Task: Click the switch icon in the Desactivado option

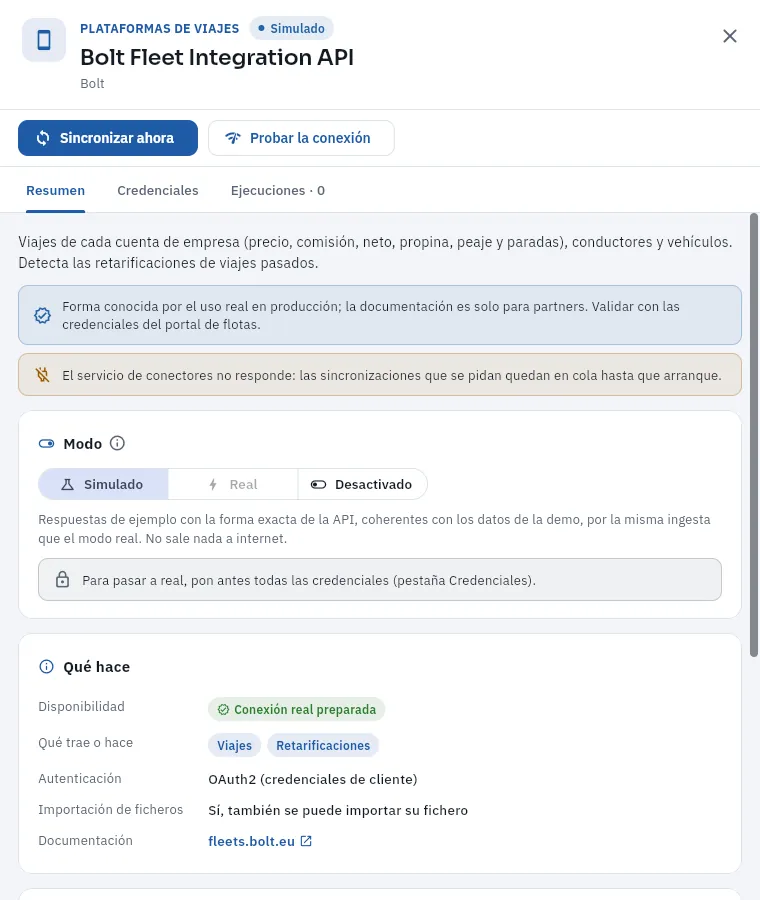Action: pos(319,484)
